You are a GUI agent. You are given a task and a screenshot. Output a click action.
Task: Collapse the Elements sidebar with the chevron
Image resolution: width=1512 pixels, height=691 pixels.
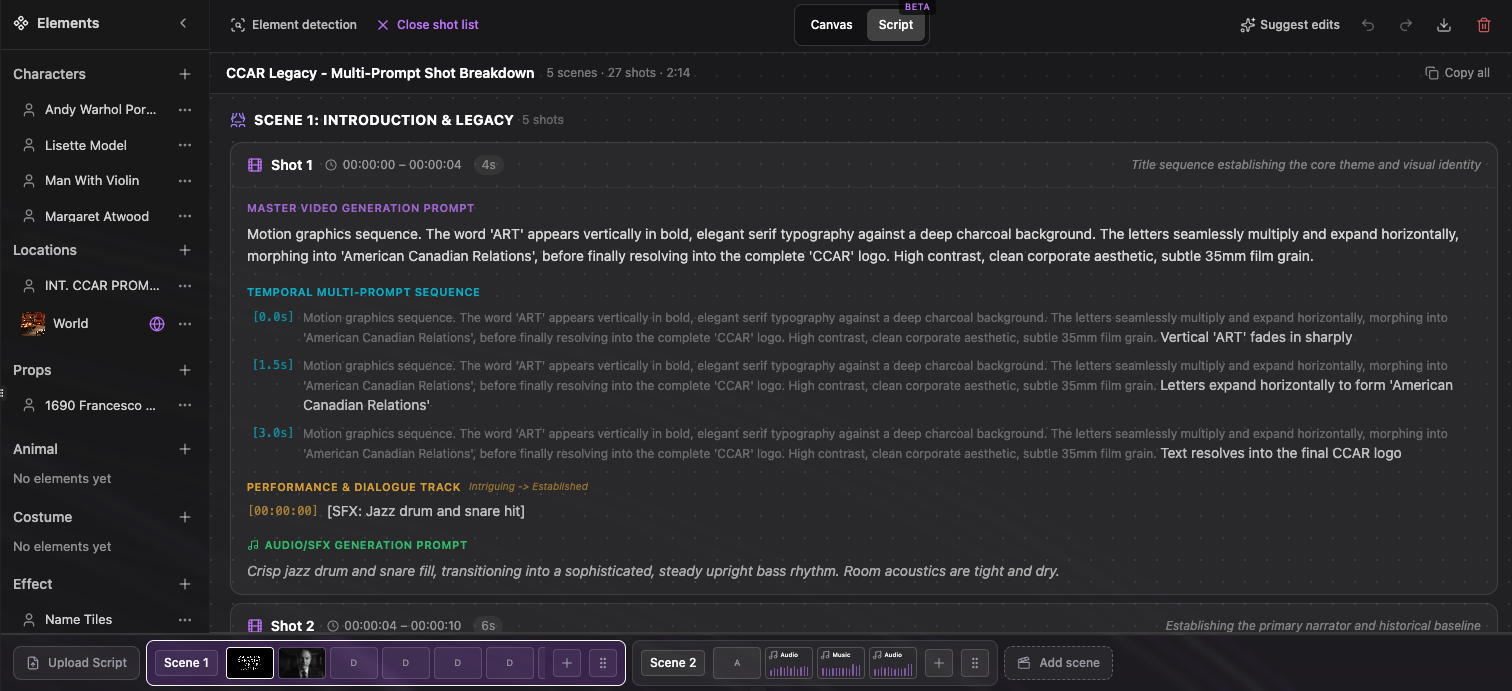[x=183, y=22]
